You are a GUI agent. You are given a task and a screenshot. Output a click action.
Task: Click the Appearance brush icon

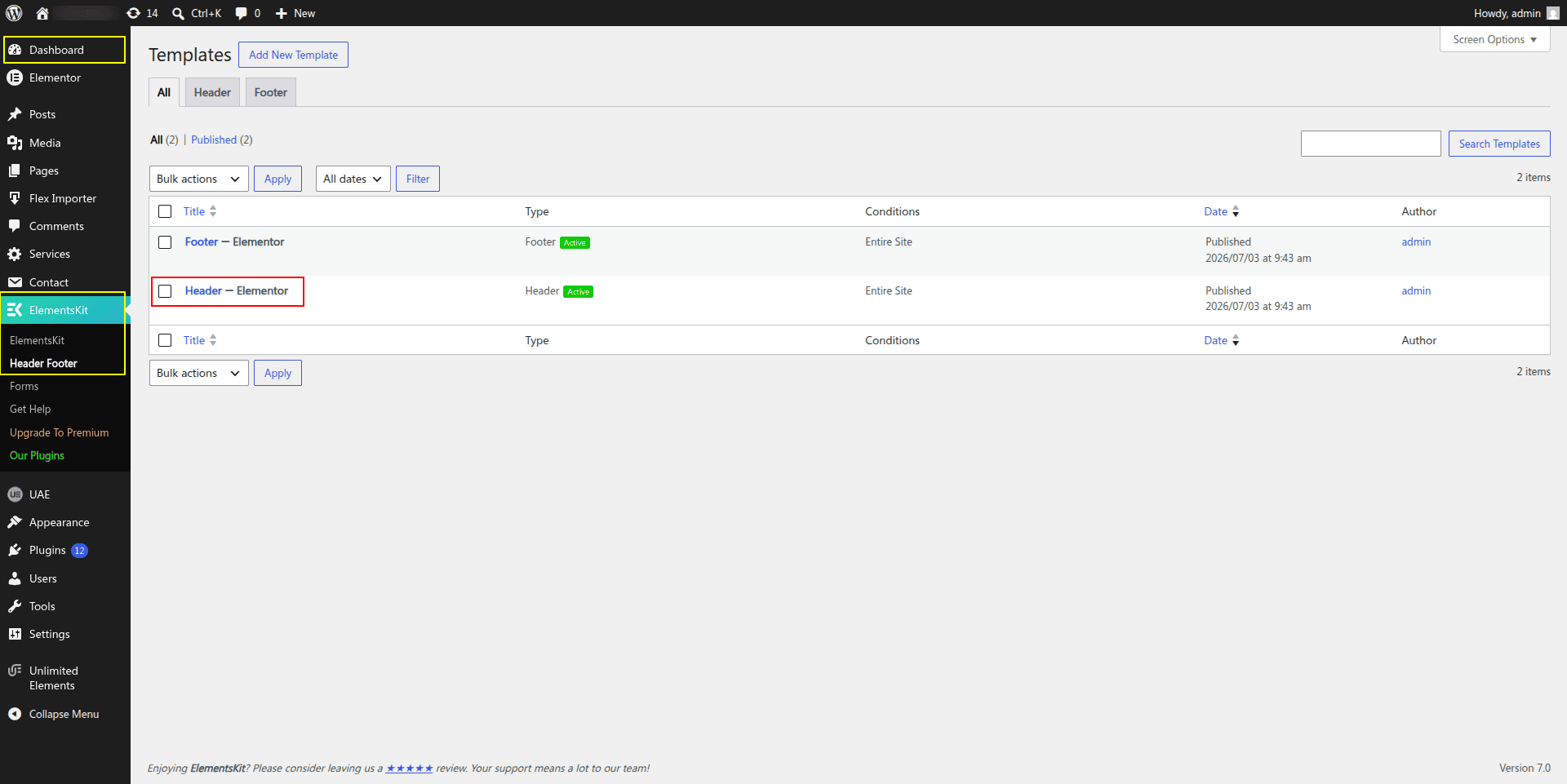click(x=15, y=522)
